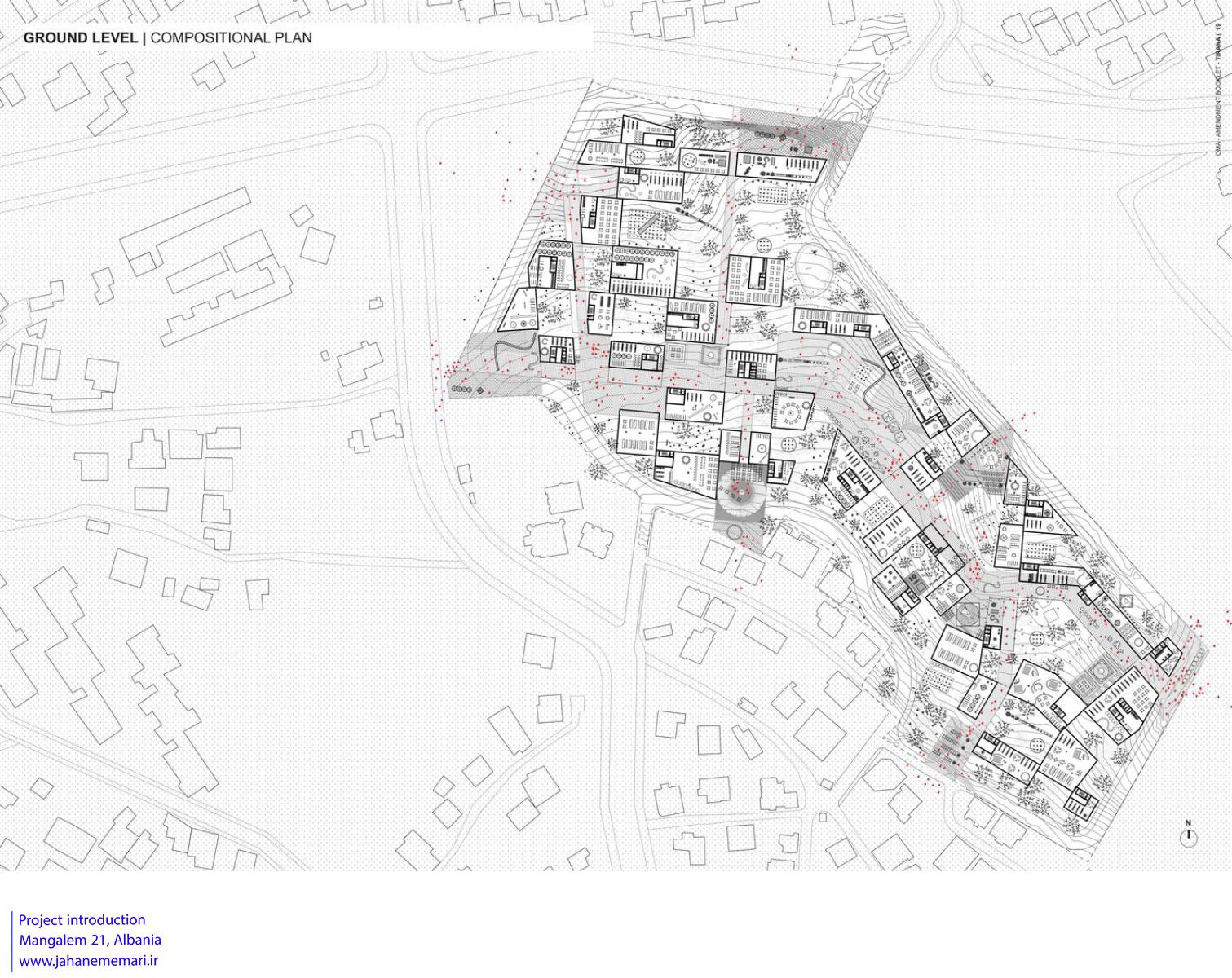1232x978 pixels.
Task: Click the north arrow compass symbol
Action: (1188, 835)
